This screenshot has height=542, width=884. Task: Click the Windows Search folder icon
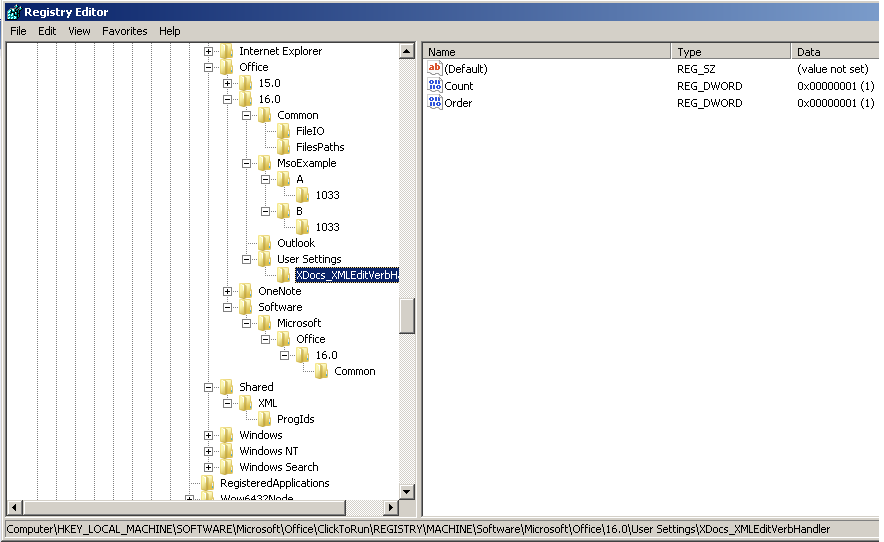click(x=227, y=468)
